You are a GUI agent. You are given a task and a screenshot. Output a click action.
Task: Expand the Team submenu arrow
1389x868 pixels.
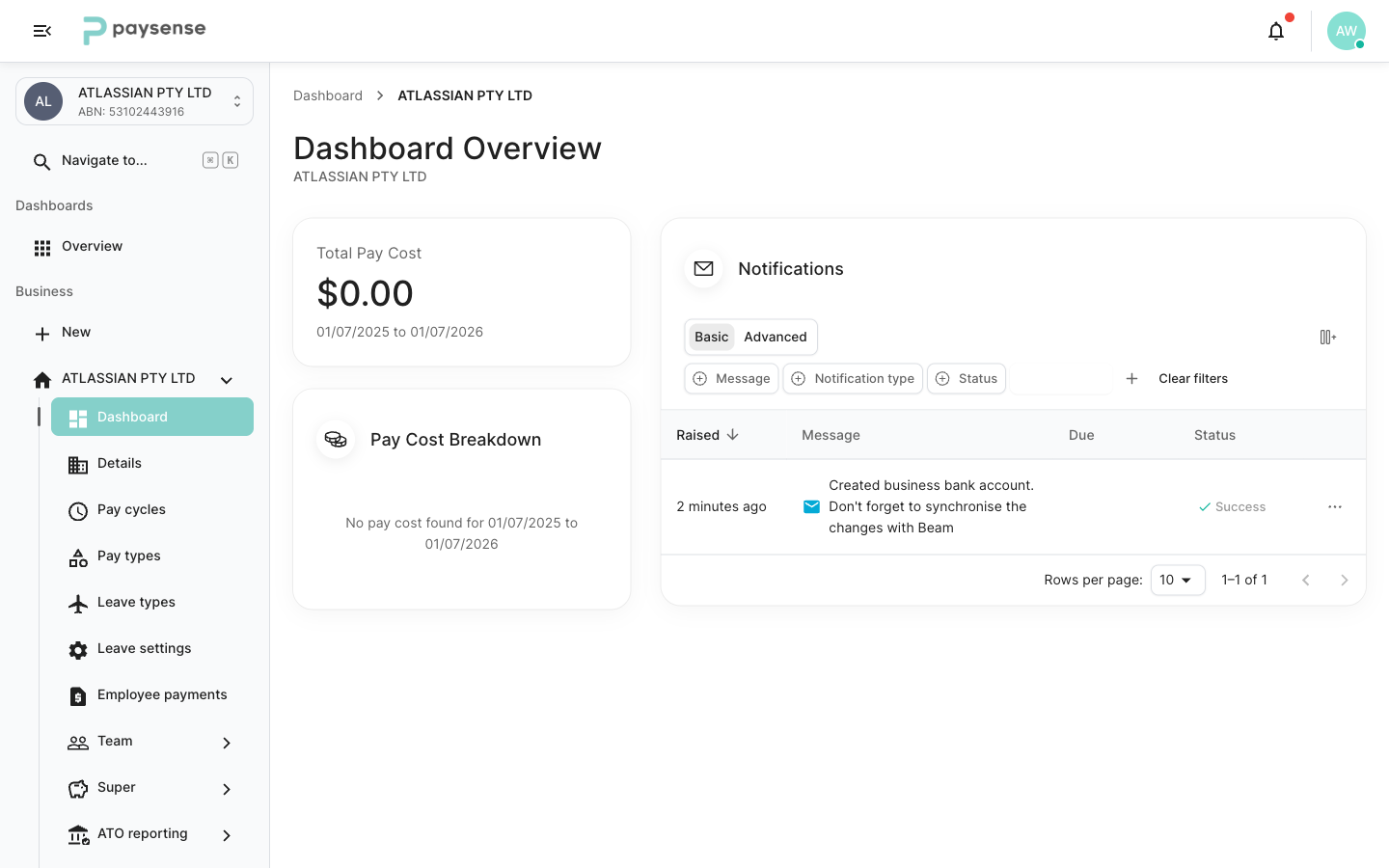227,743
